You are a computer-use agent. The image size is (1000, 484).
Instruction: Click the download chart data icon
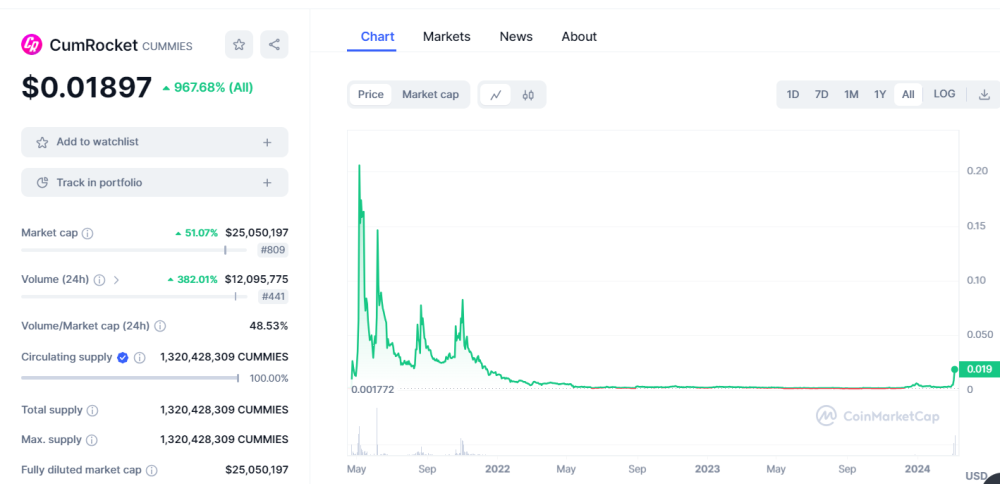click(x=984, y=95)
